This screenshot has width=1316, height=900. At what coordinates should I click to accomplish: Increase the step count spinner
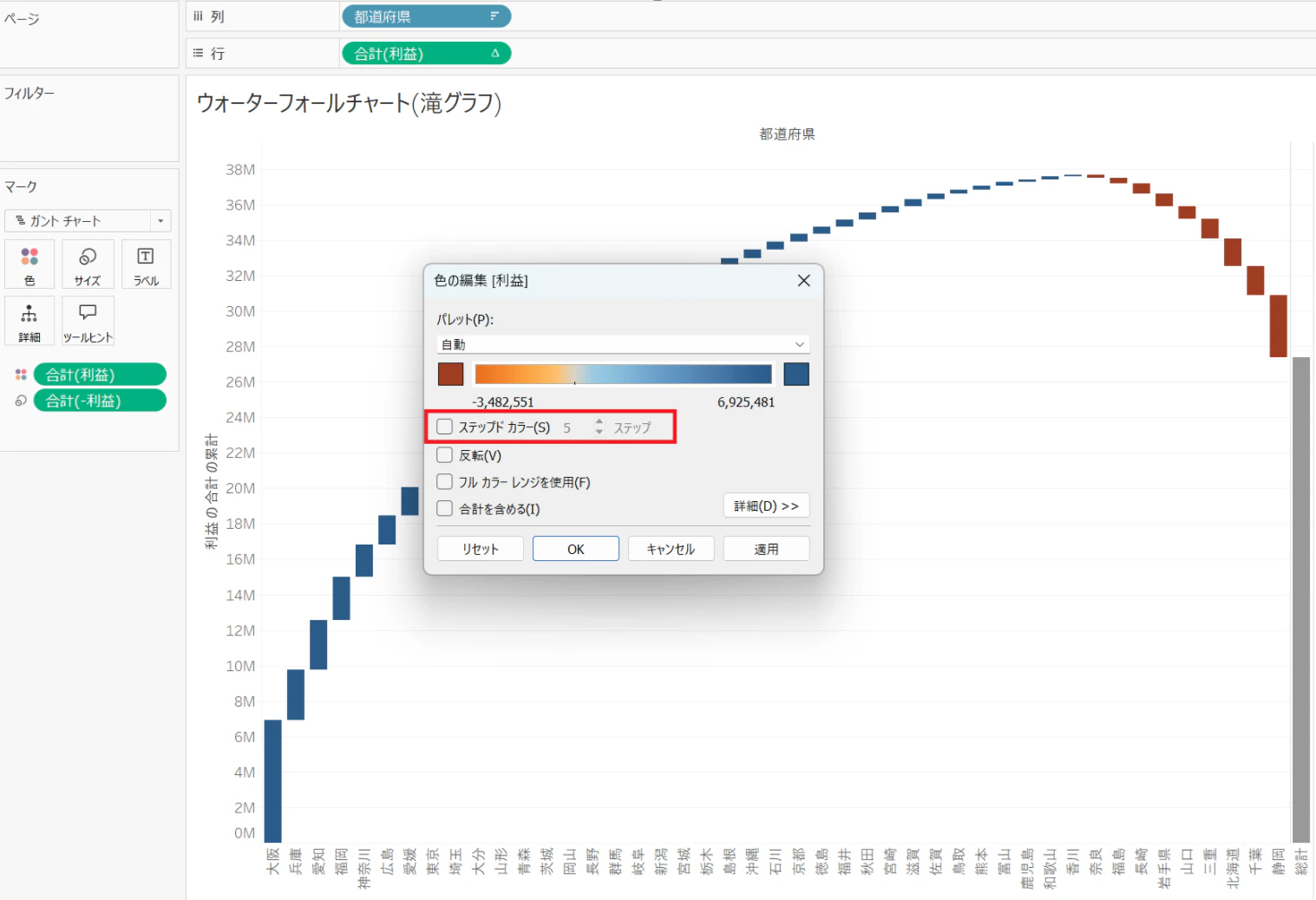[x=599, y=422]
